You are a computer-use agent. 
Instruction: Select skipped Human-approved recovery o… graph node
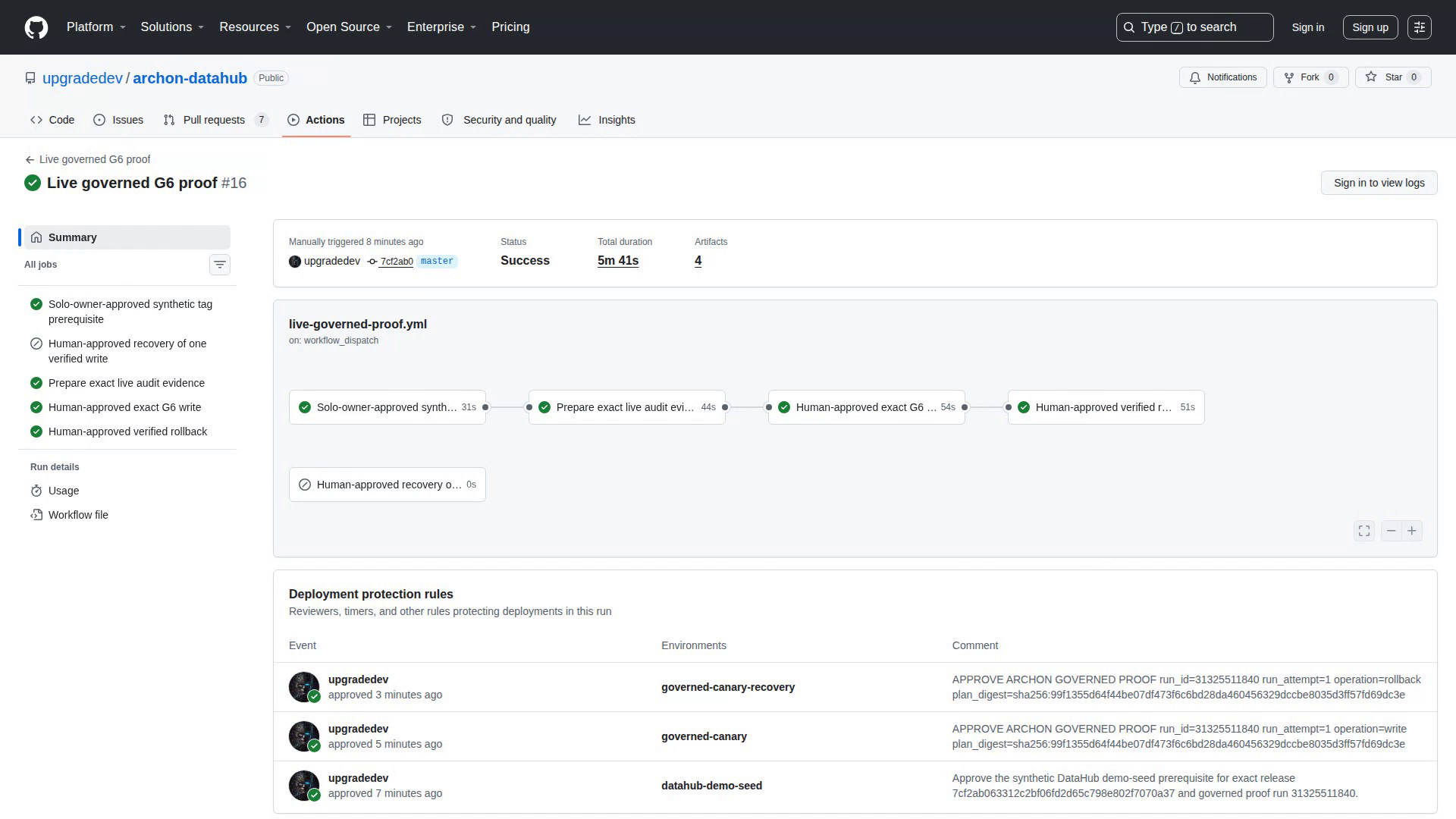(x=388, y=485)
